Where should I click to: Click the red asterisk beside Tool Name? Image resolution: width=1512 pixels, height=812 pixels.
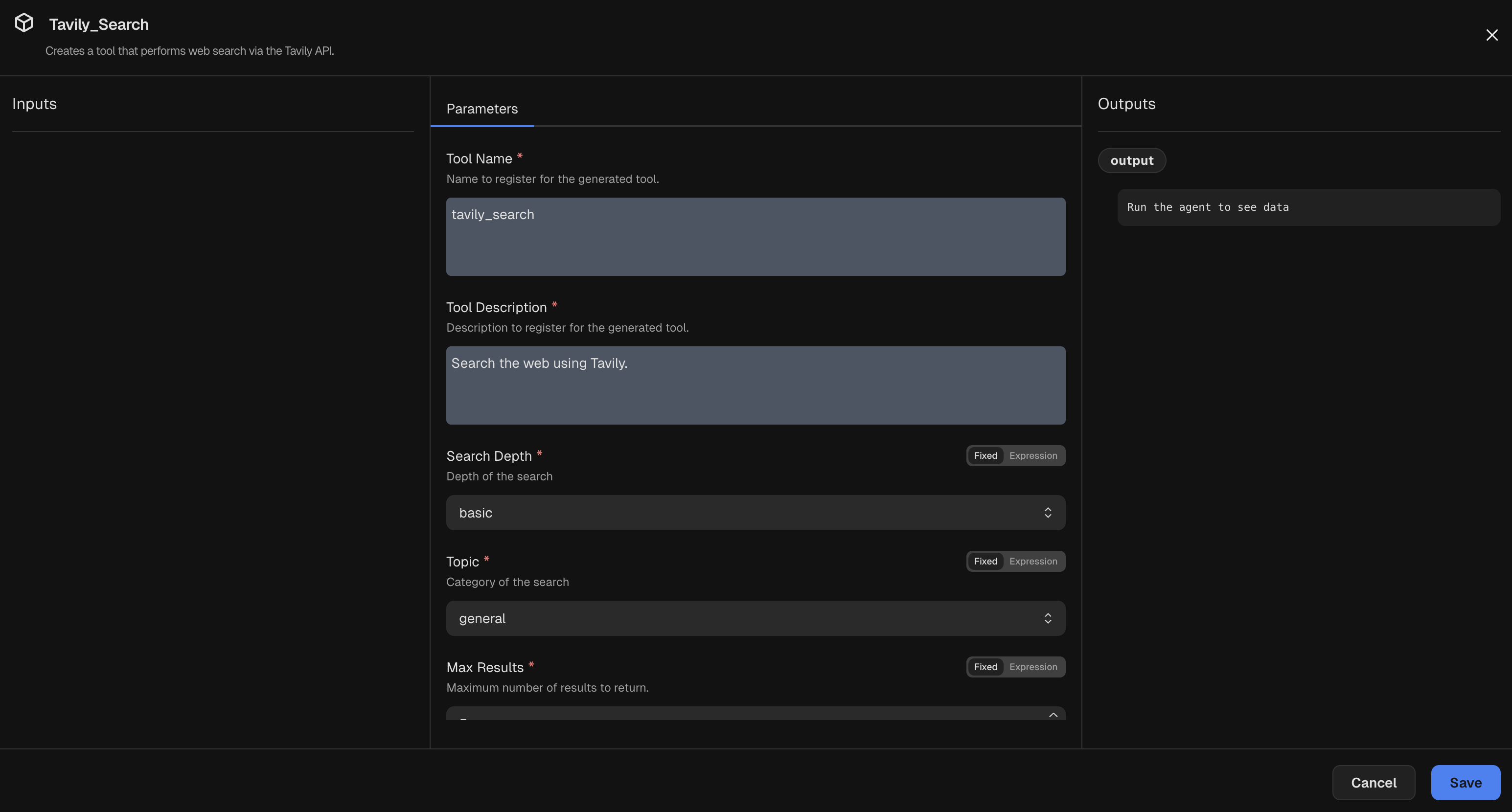coord(520,156)
